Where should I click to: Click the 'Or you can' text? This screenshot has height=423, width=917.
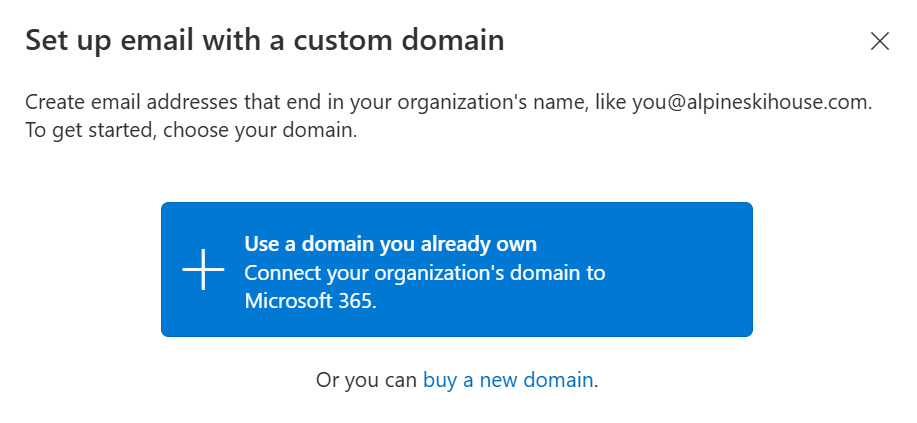tap(367, 380)
